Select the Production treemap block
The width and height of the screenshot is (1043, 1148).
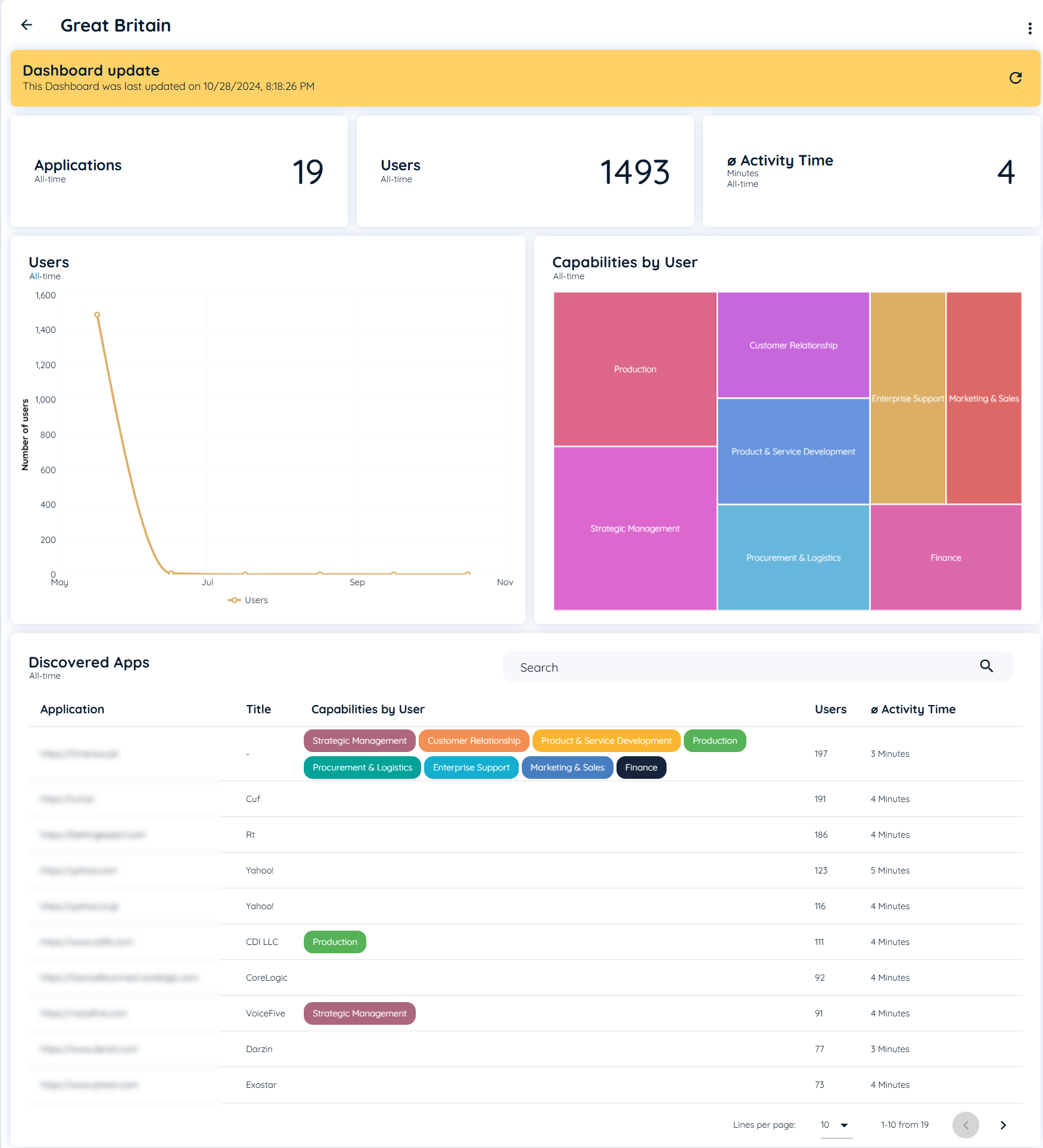point(635,369)
